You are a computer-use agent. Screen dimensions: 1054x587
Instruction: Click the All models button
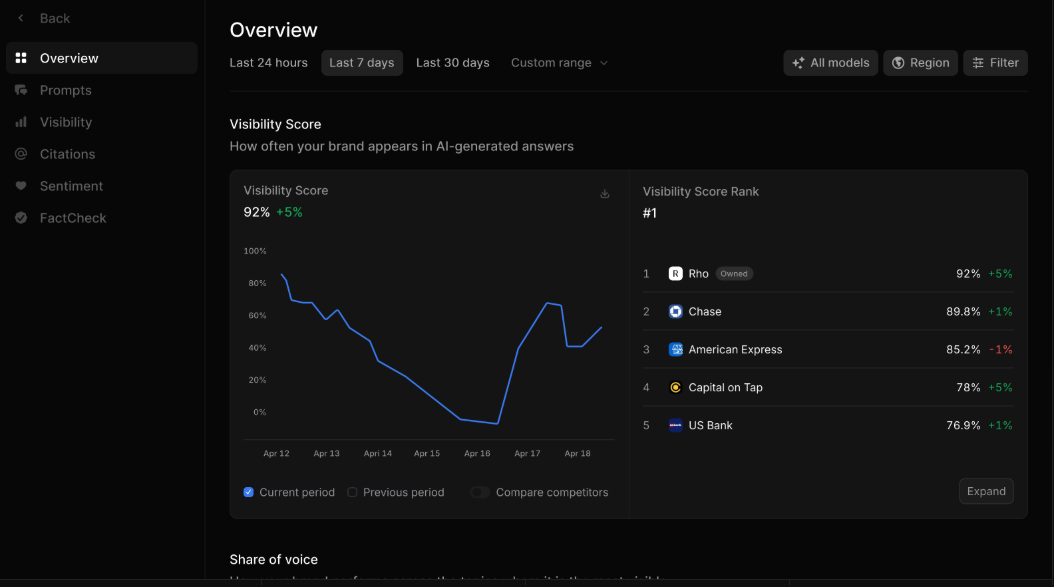click(x=830, y=63)
